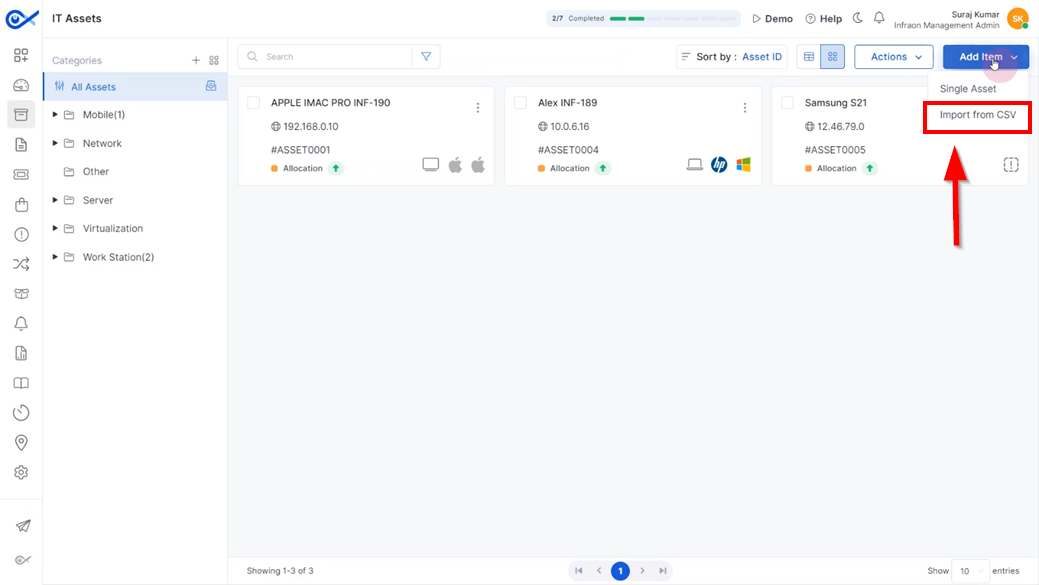Click the asset Search input field
This screenshot has height=585, width=1039.
tap(335, 57)
